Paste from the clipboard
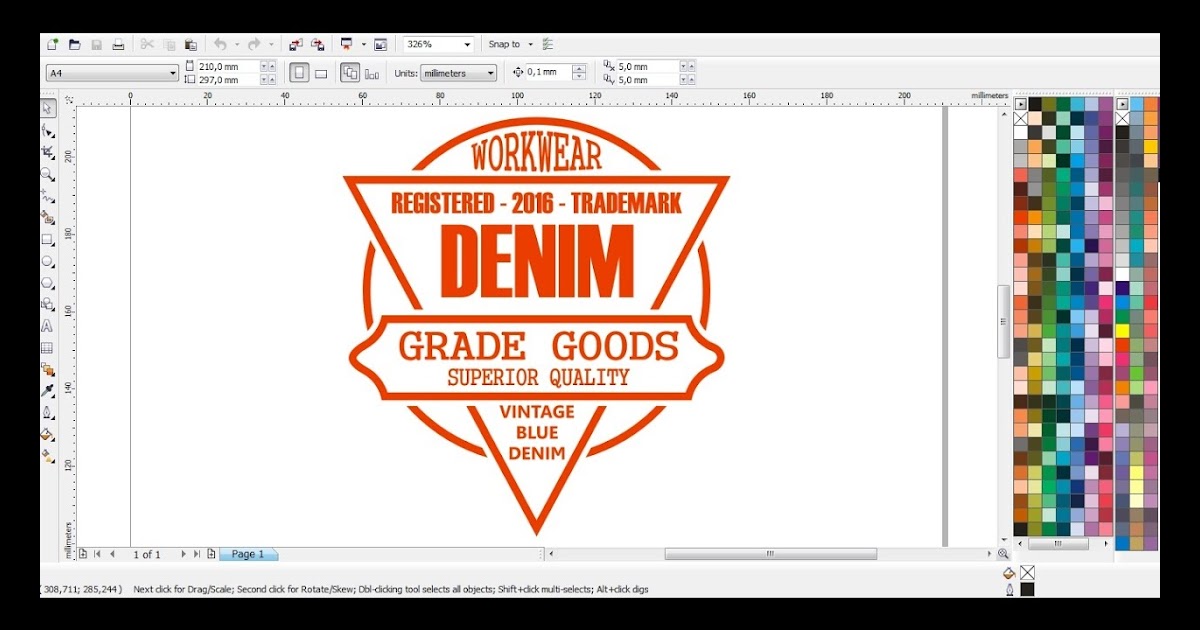The height and width of the screenshot is (630, 1200). pos(190,44)
